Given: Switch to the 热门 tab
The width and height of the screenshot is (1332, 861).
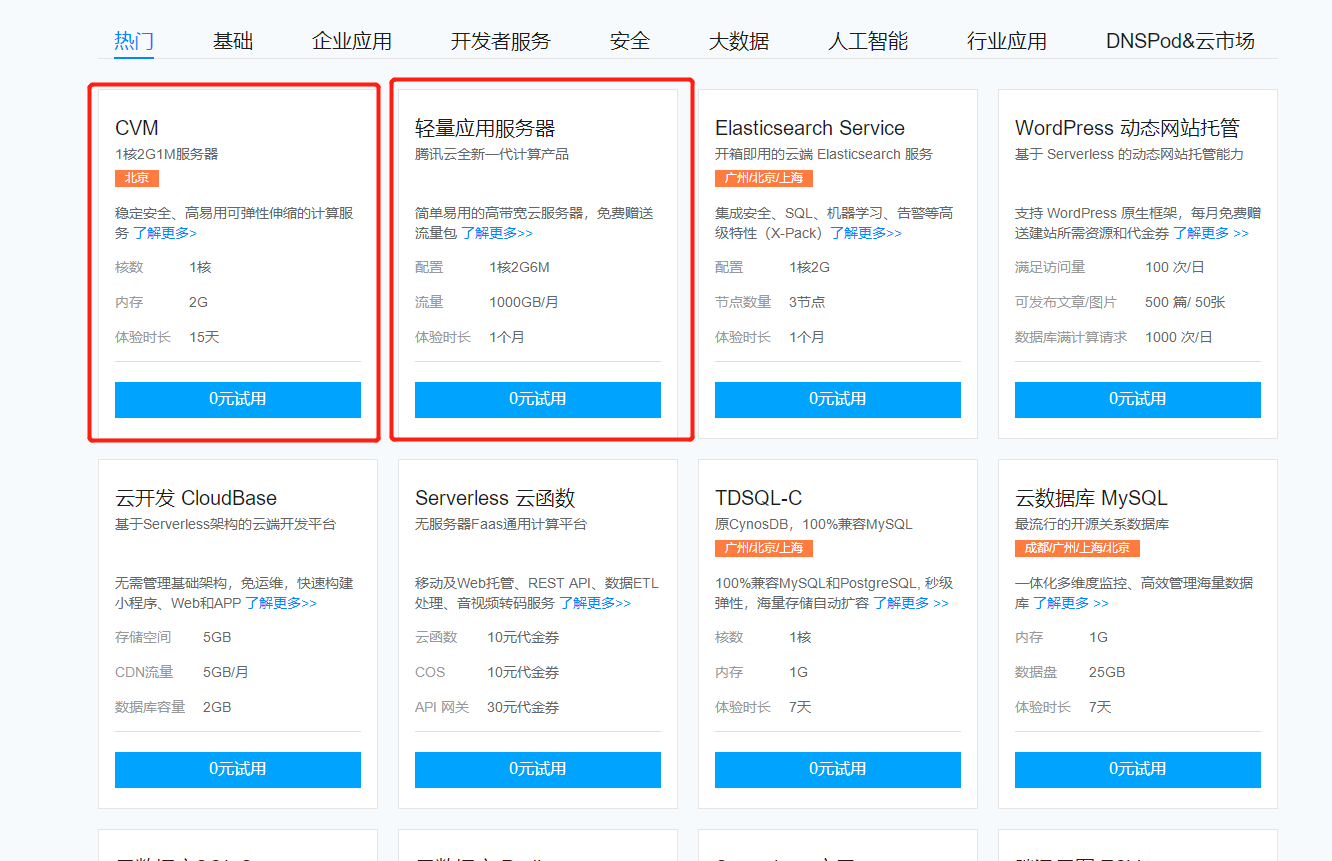Looking at the screenshot, I should pos(134,41).
